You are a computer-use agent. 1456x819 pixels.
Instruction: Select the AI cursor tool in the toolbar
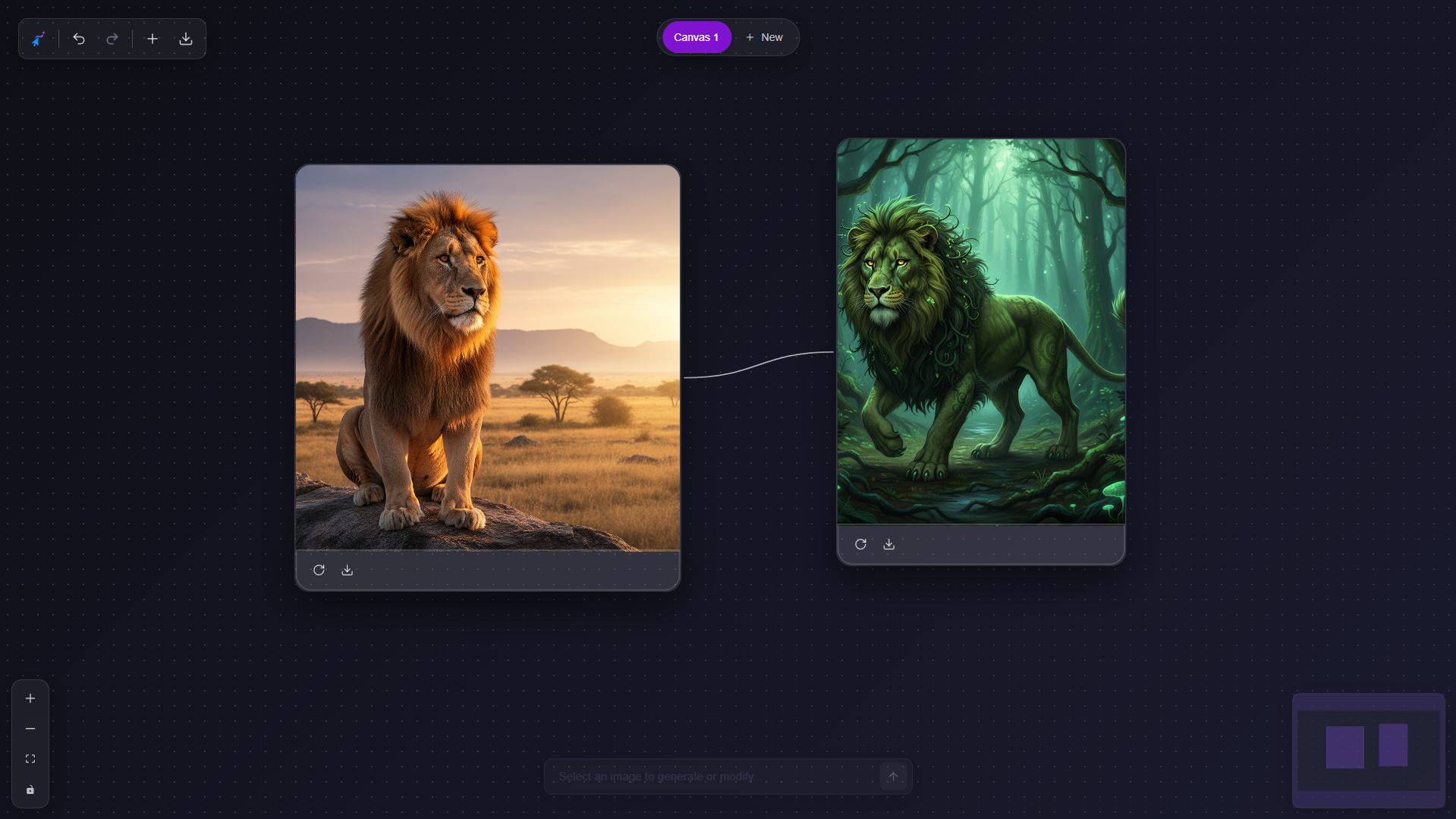38,39
